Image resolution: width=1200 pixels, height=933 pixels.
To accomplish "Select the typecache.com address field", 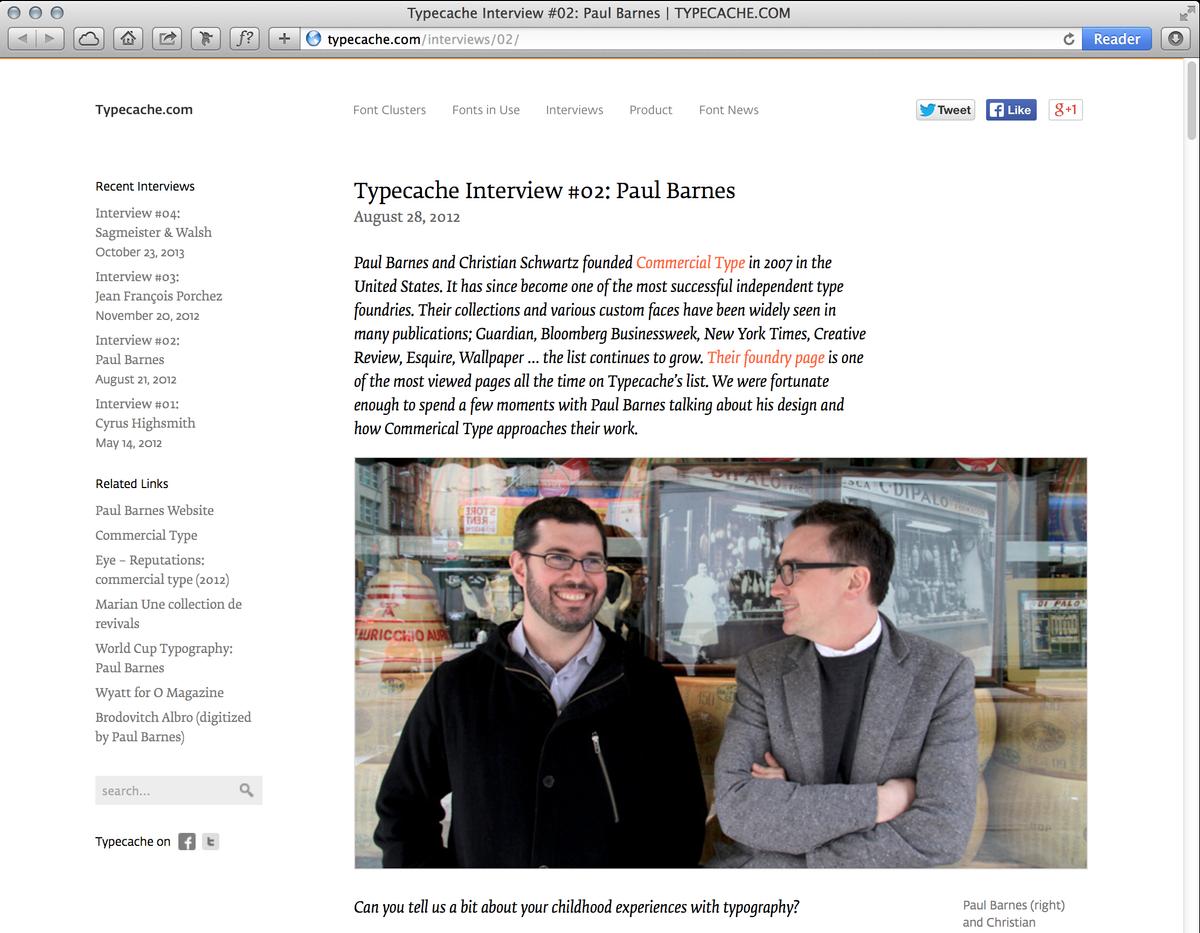I will coord(690,39).
